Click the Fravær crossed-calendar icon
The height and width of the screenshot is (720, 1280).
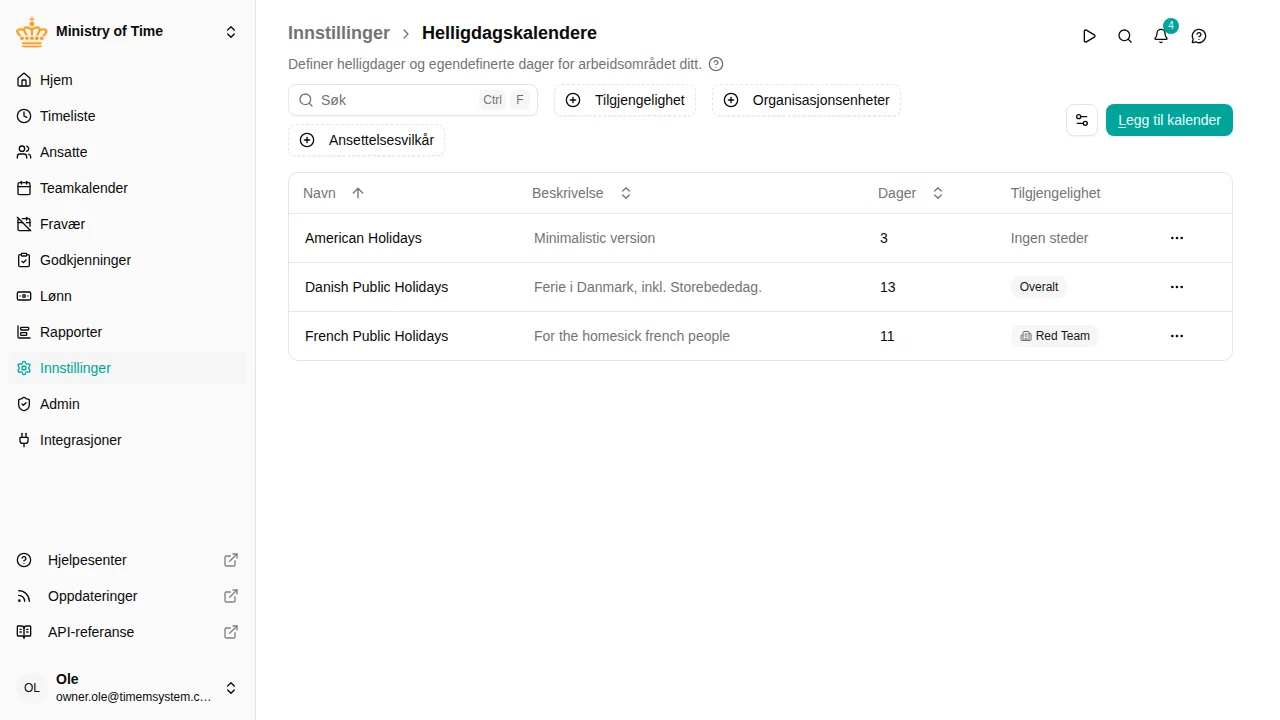pos(24,224)
